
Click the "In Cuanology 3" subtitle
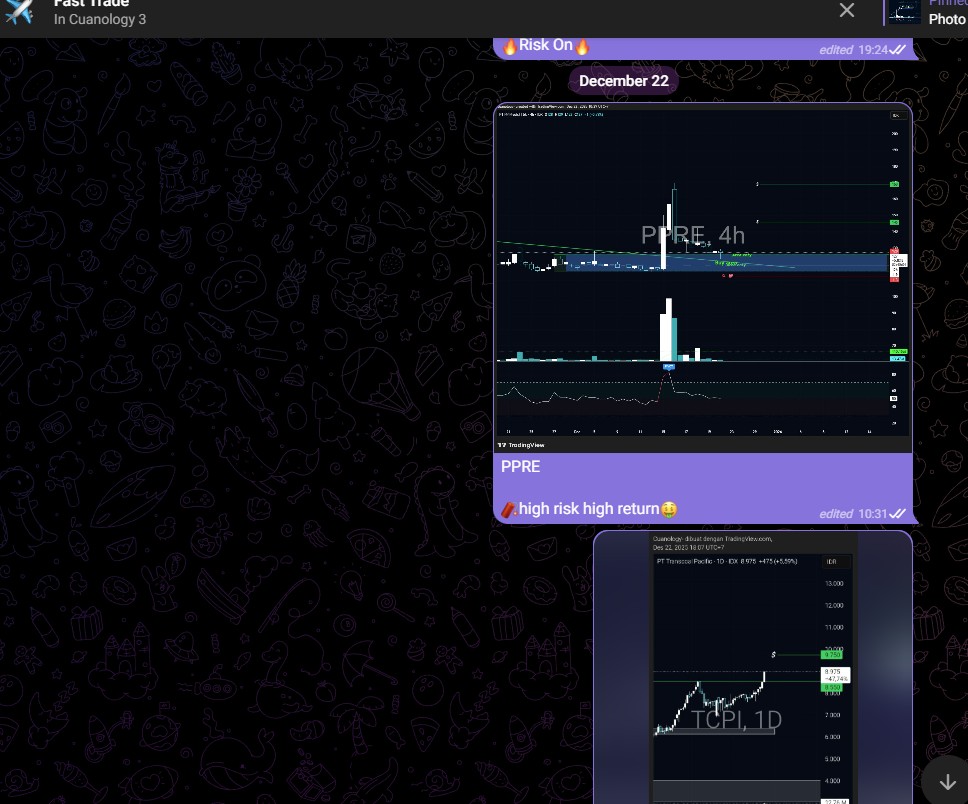coord(100,19)
